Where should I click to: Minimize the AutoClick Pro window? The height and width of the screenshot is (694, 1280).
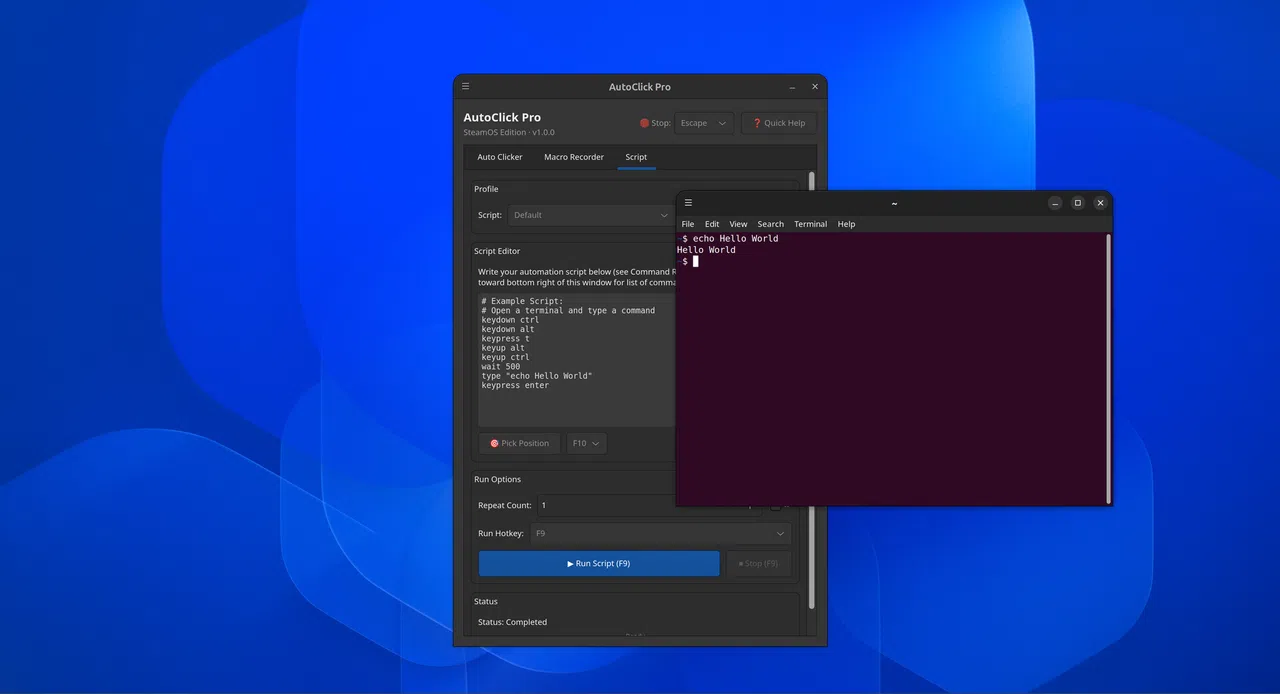tap(793, 87)
